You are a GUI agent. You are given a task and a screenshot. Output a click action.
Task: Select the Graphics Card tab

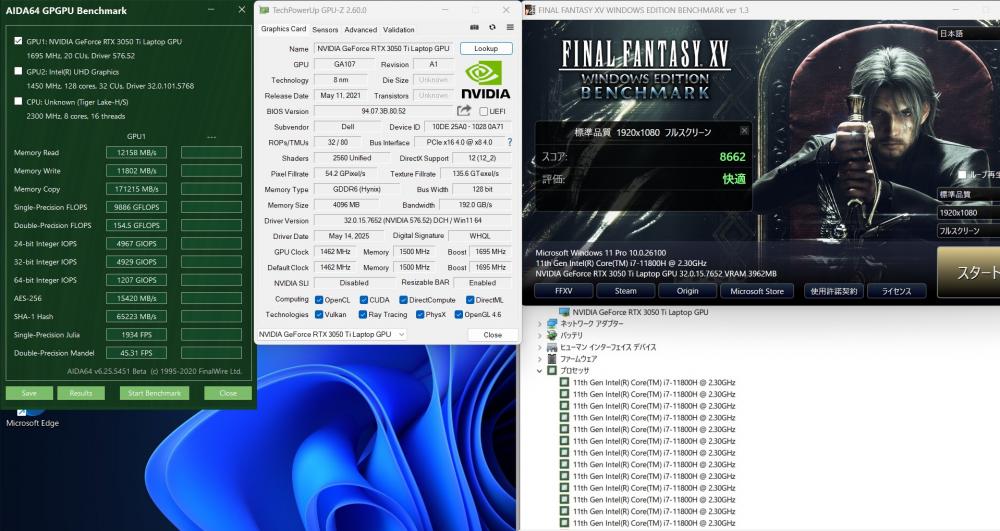pos(283,29)
